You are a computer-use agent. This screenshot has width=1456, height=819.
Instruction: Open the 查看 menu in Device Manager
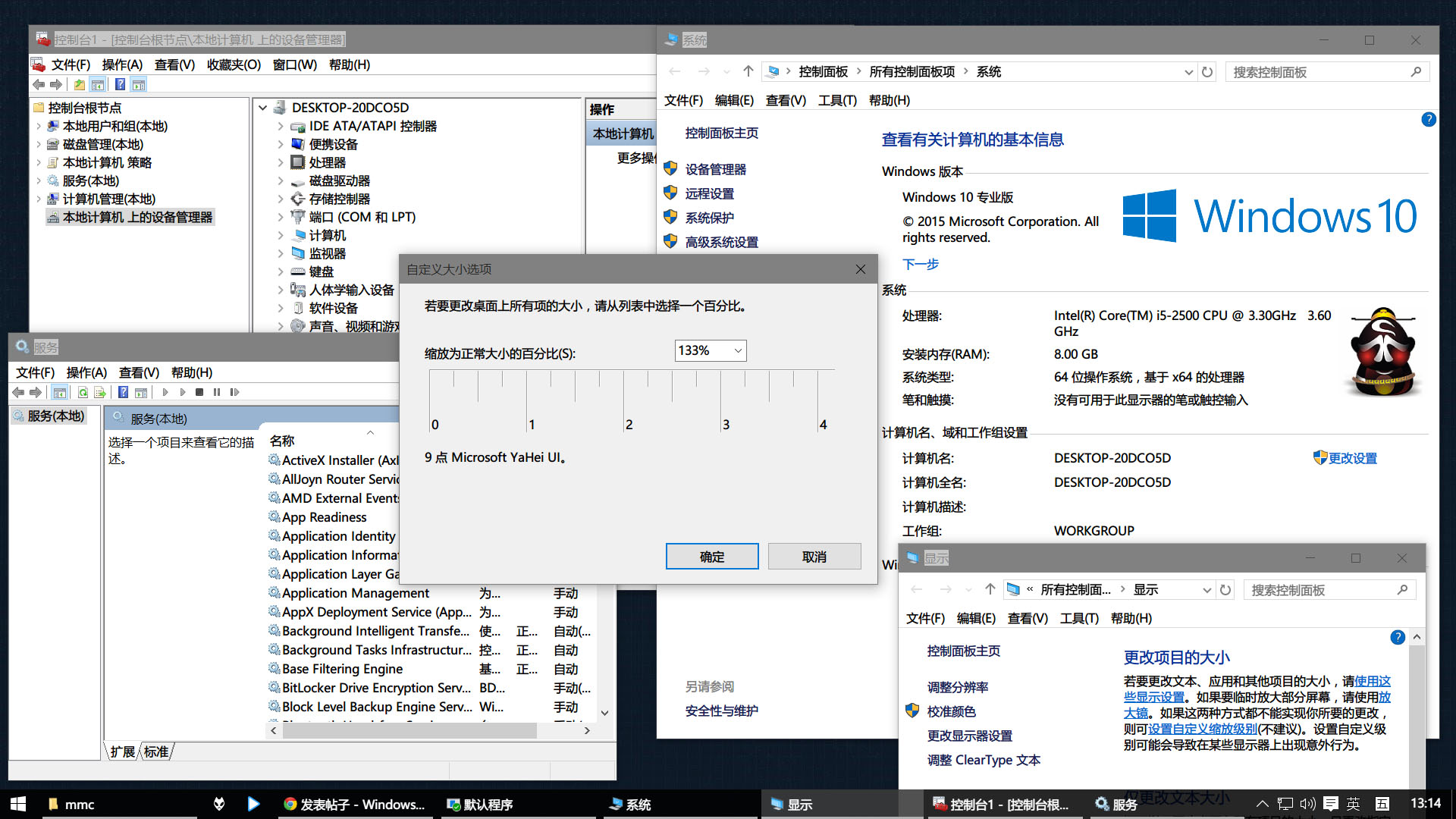[172, 66]
